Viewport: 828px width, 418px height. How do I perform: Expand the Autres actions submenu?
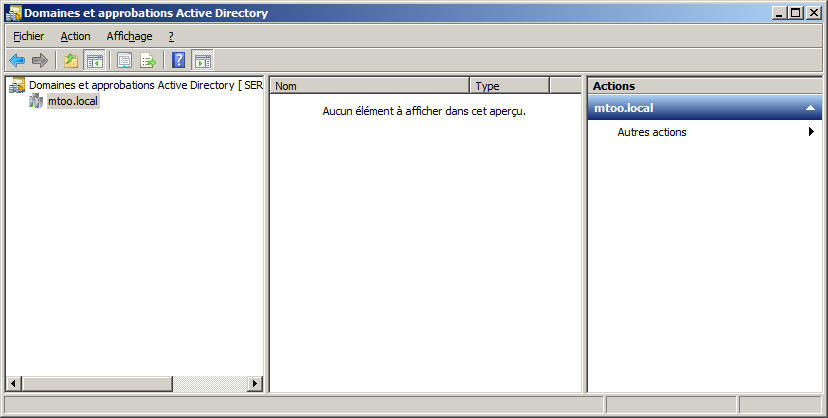811,132
